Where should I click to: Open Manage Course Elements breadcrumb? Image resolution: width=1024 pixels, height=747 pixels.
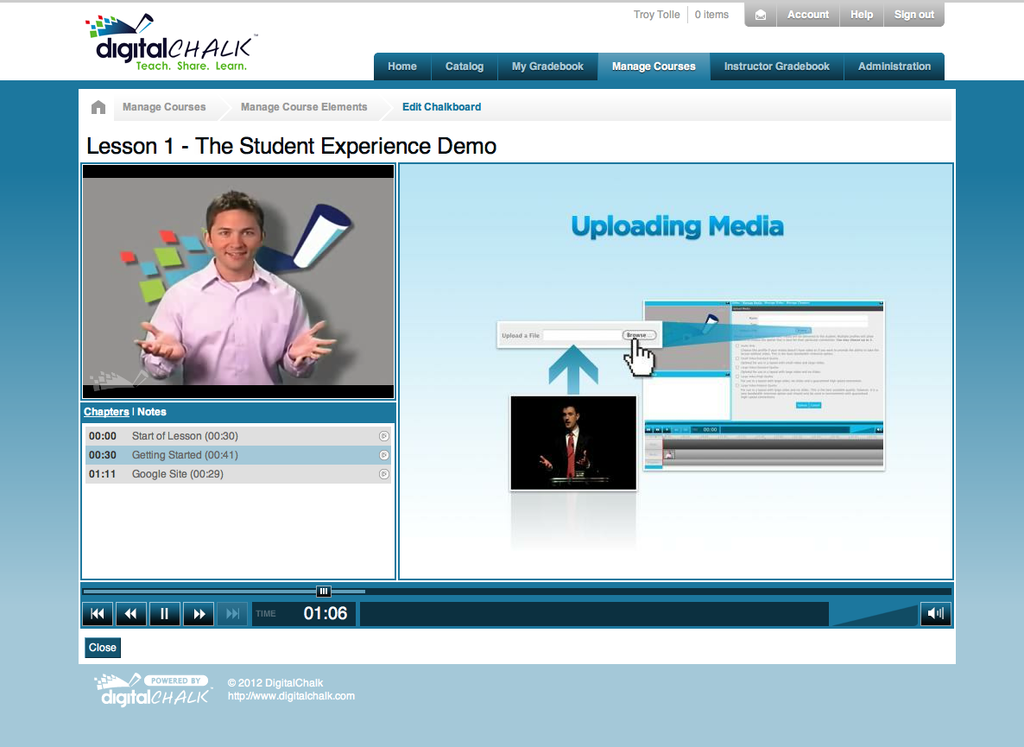pyautogui.click(x=304, y=107)
